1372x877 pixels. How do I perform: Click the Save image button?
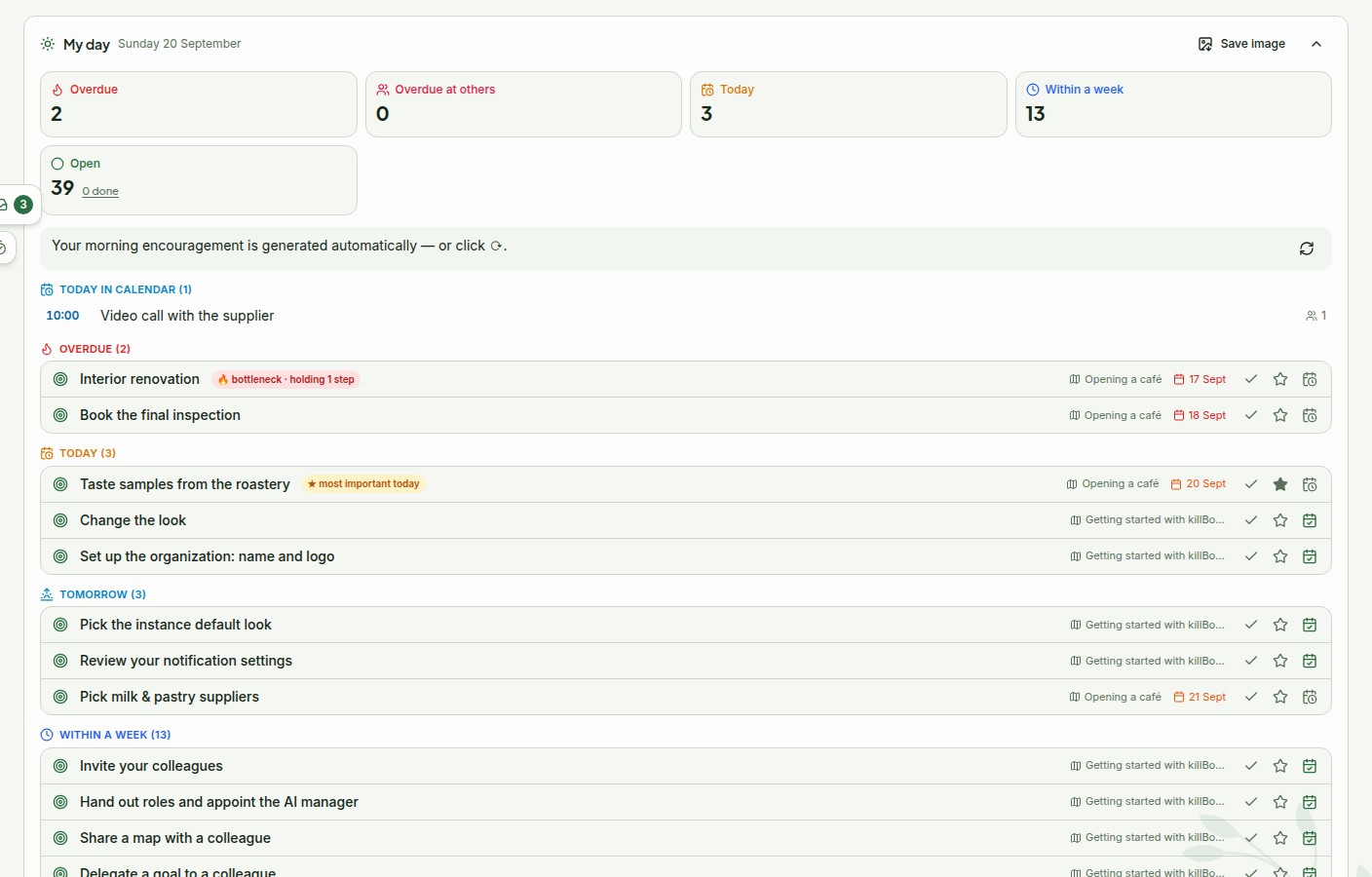[1241, 44]
